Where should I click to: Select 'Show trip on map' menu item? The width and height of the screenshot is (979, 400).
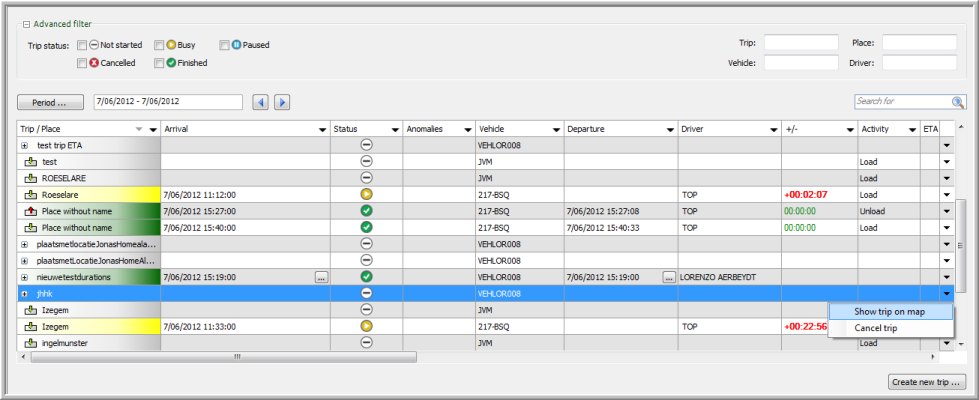coord(889,312)
